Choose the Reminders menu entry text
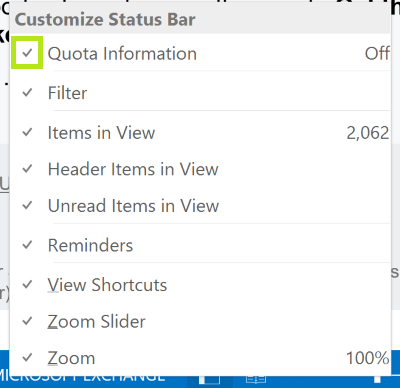 (x=90, y=245)
